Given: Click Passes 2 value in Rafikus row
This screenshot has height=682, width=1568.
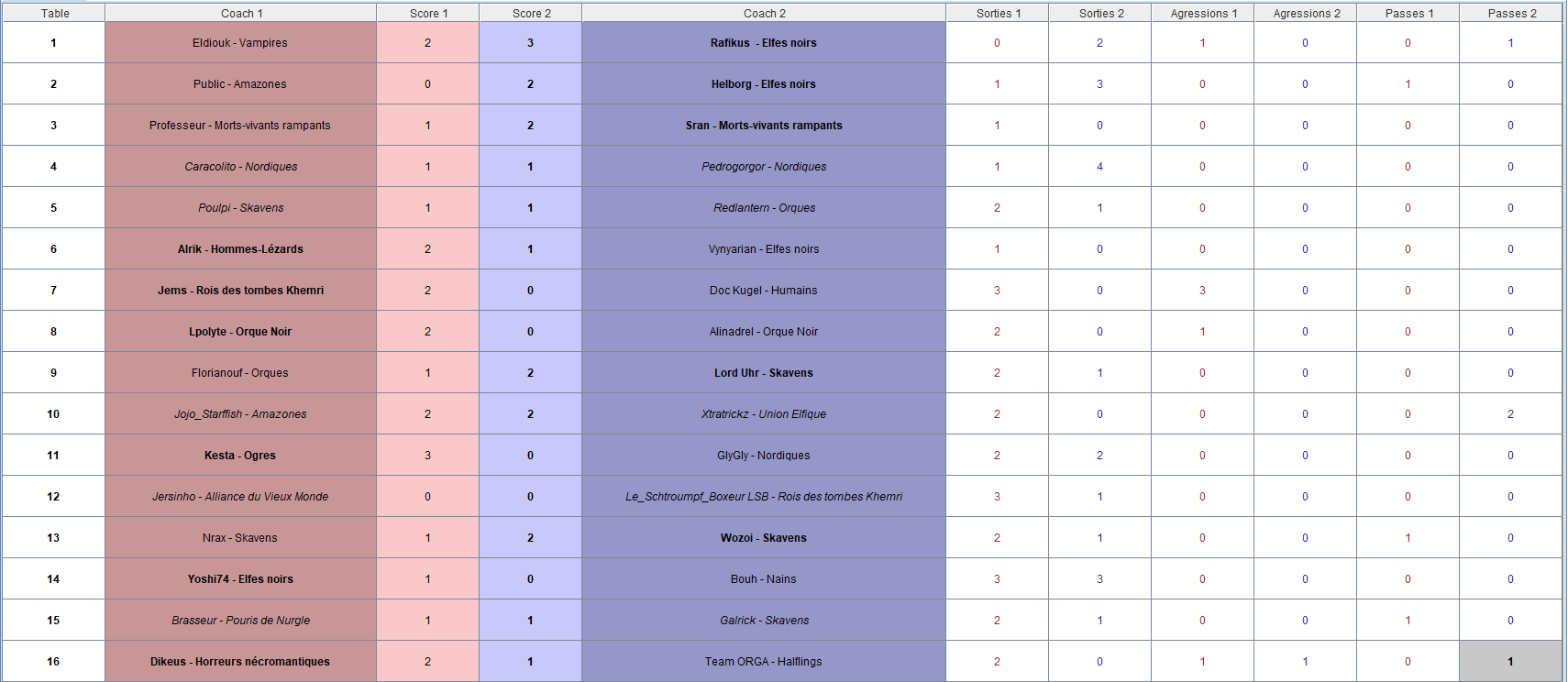Looking at the screenshot, I should (x=1510, y=43).
